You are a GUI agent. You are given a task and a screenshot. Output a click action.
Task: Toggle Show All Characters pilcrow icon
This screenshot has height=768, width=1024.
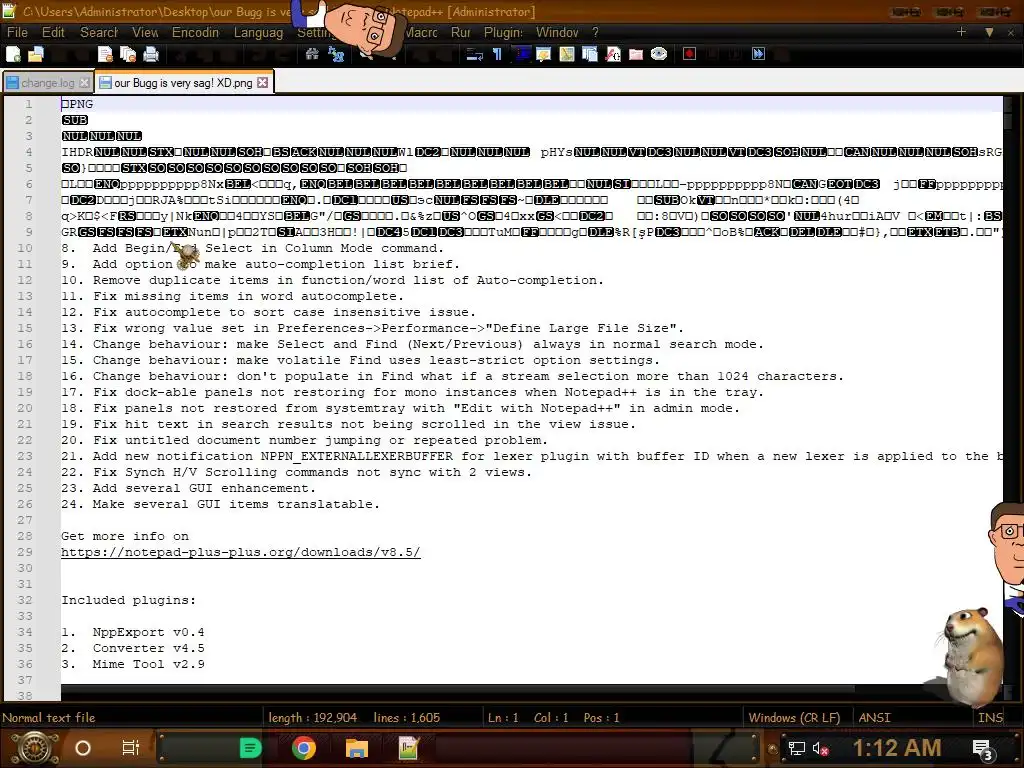click(x=498, y=54)
